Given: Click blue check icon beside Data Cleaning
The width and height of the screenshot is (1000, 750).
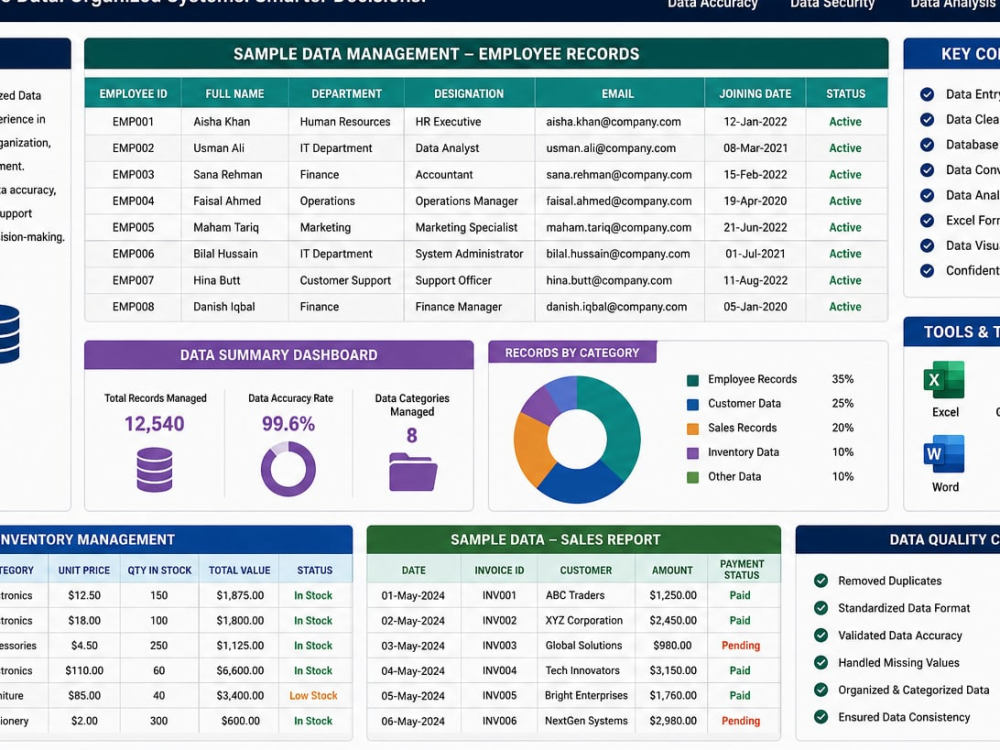Looking at the screenshot, I should [x=927, y=119].
